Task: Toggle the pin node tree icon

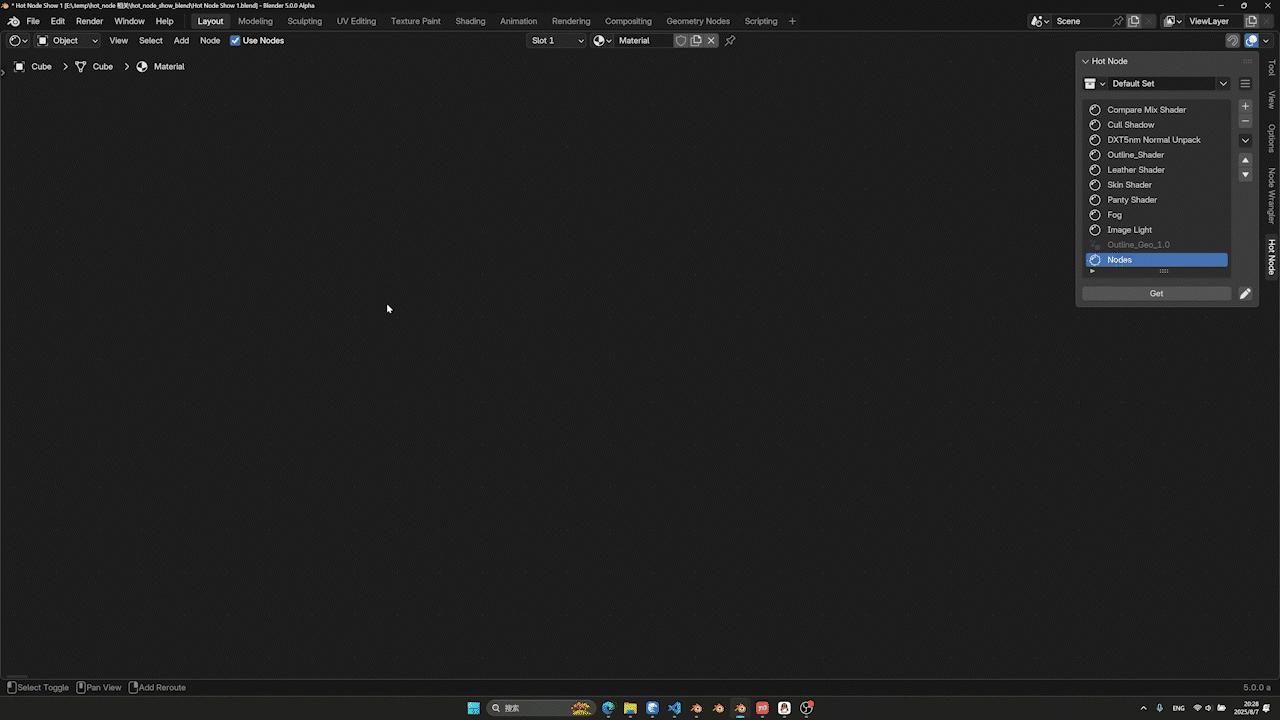Action: point(730,41)
